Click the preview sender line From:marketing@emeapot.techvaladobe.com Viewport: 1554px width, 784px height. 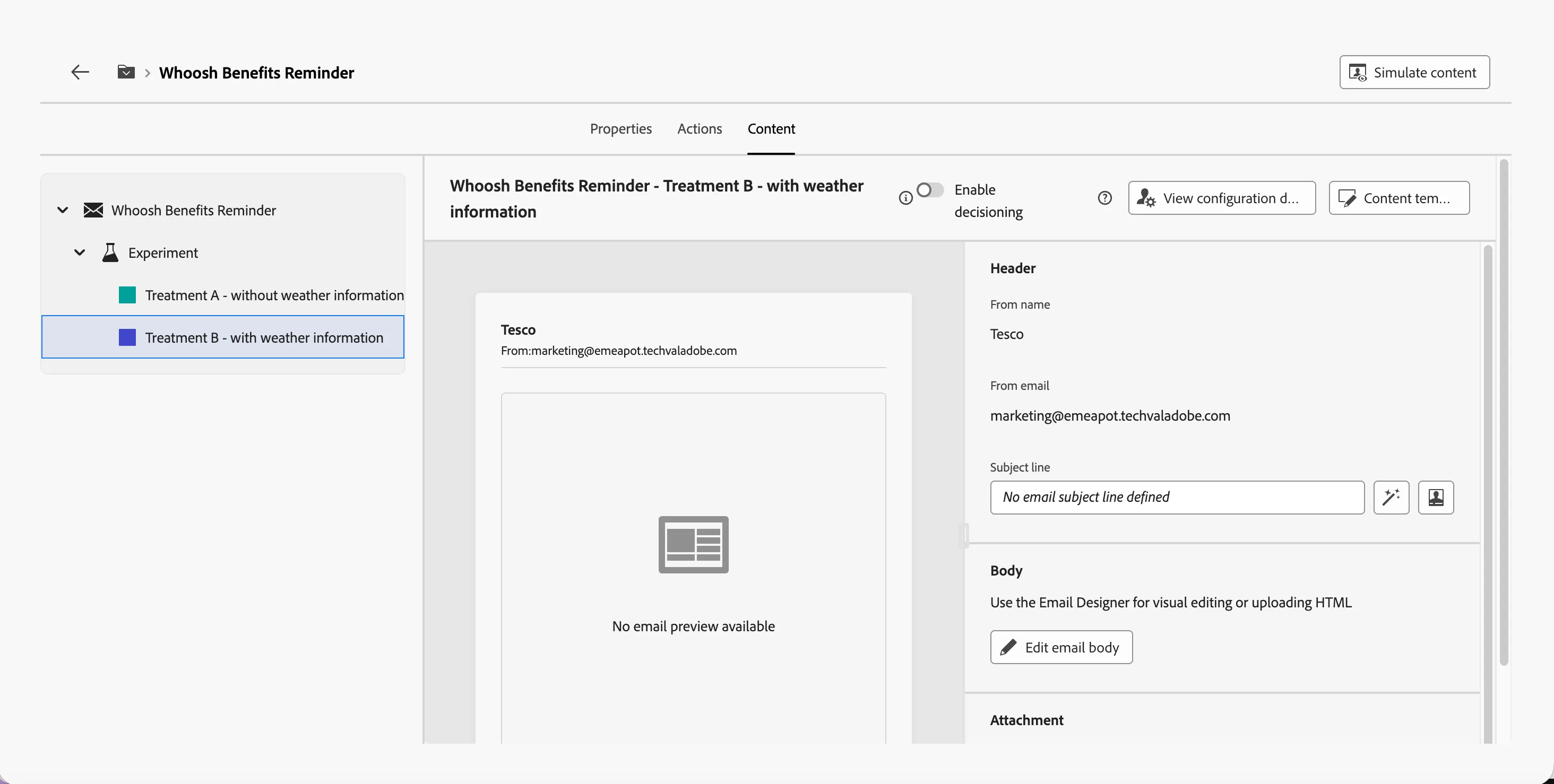618,351
